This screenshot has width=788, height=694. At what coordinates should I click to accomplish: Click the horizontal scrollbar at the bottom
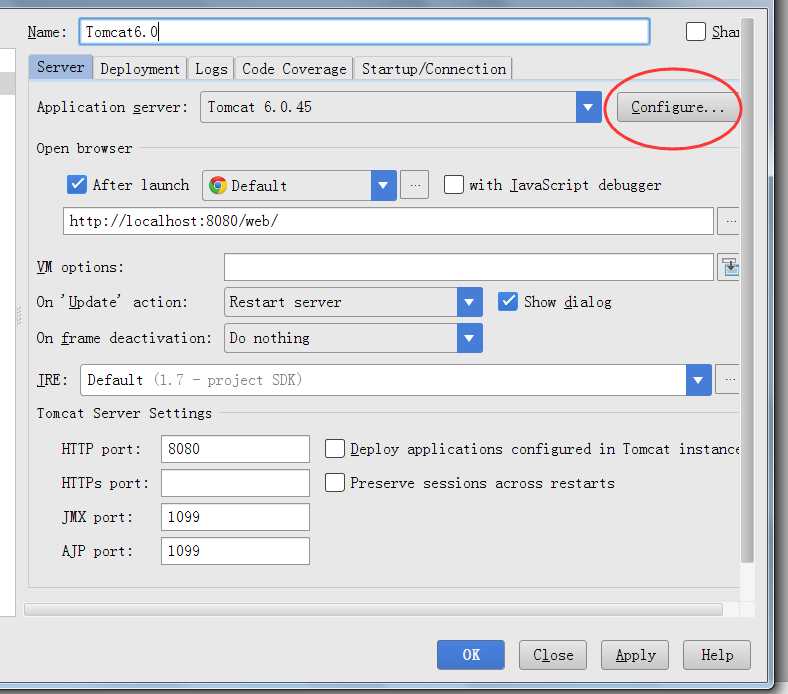[373, 610]
